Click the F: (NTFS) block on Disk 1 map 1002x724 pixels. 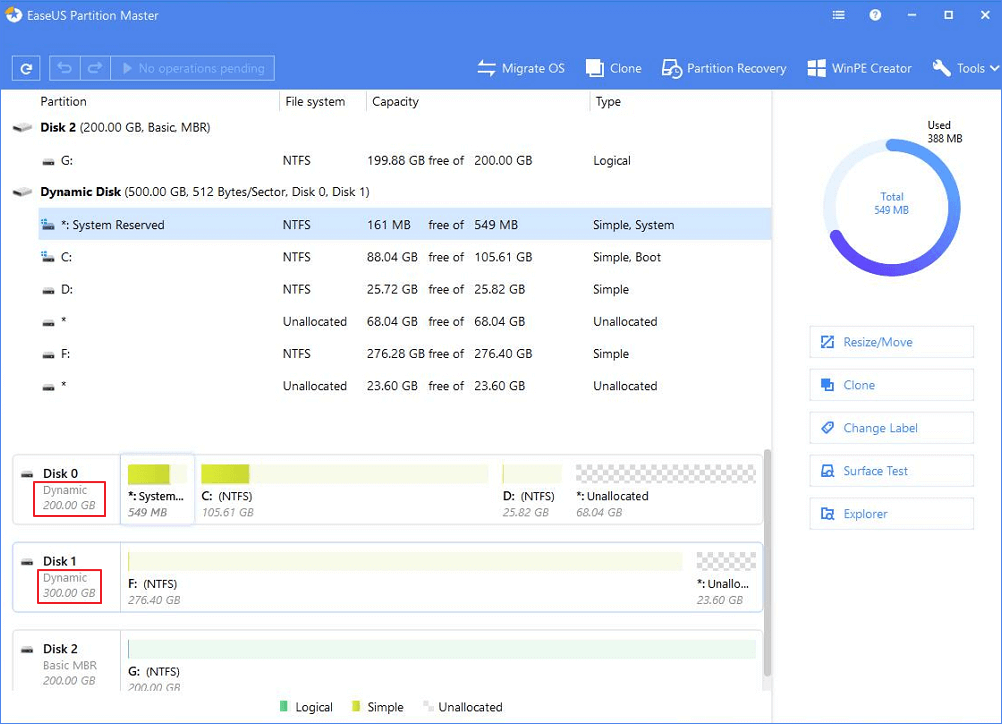coord(405,578)
